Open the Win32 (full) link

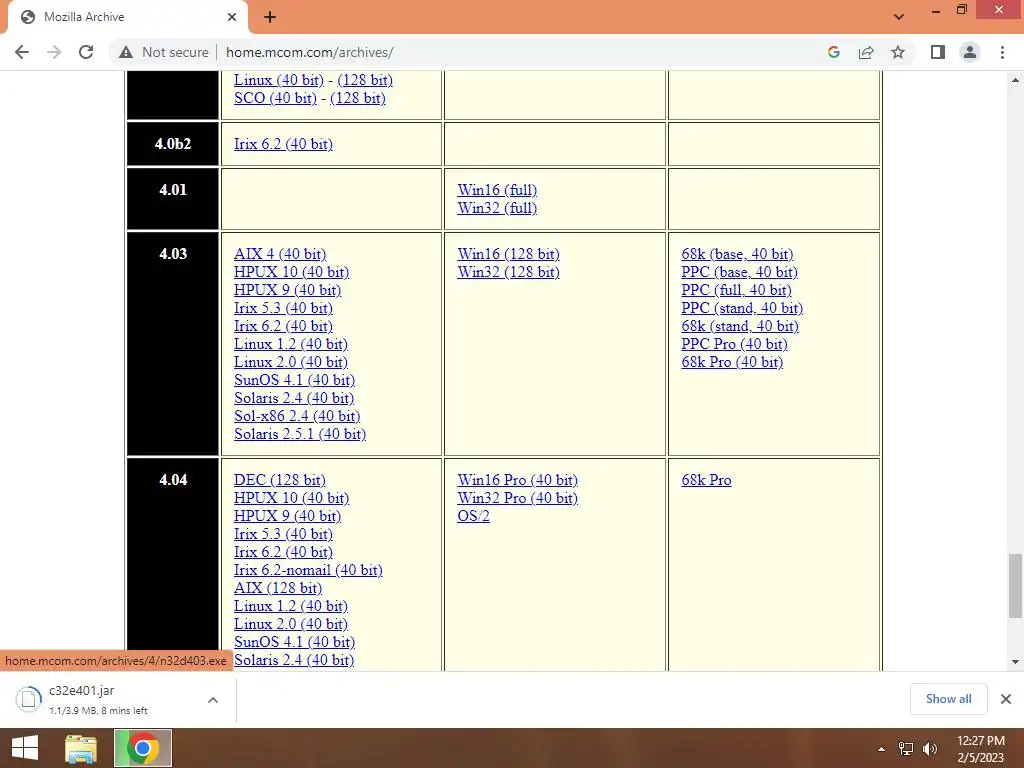click(497, 208)
